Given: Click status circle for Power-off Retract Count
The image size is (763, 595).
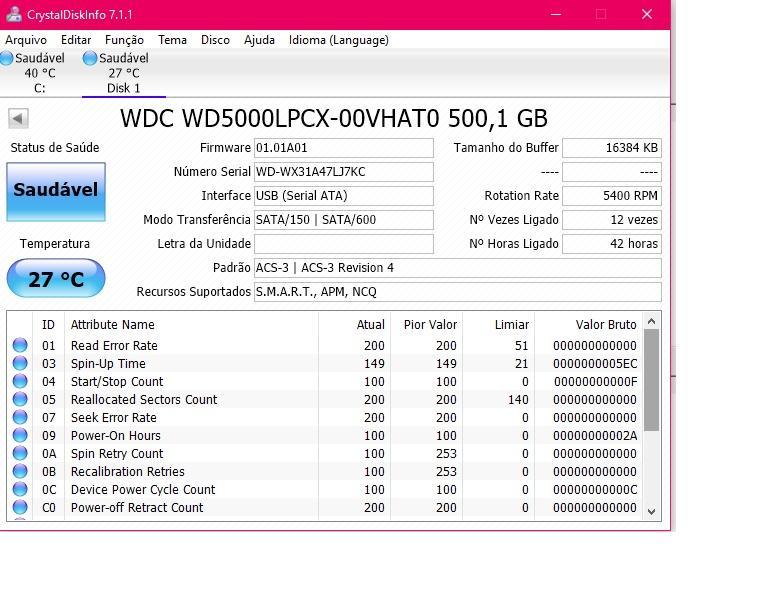Looking at the screenshot, I should pyautogui.click(x=20, y=507).
